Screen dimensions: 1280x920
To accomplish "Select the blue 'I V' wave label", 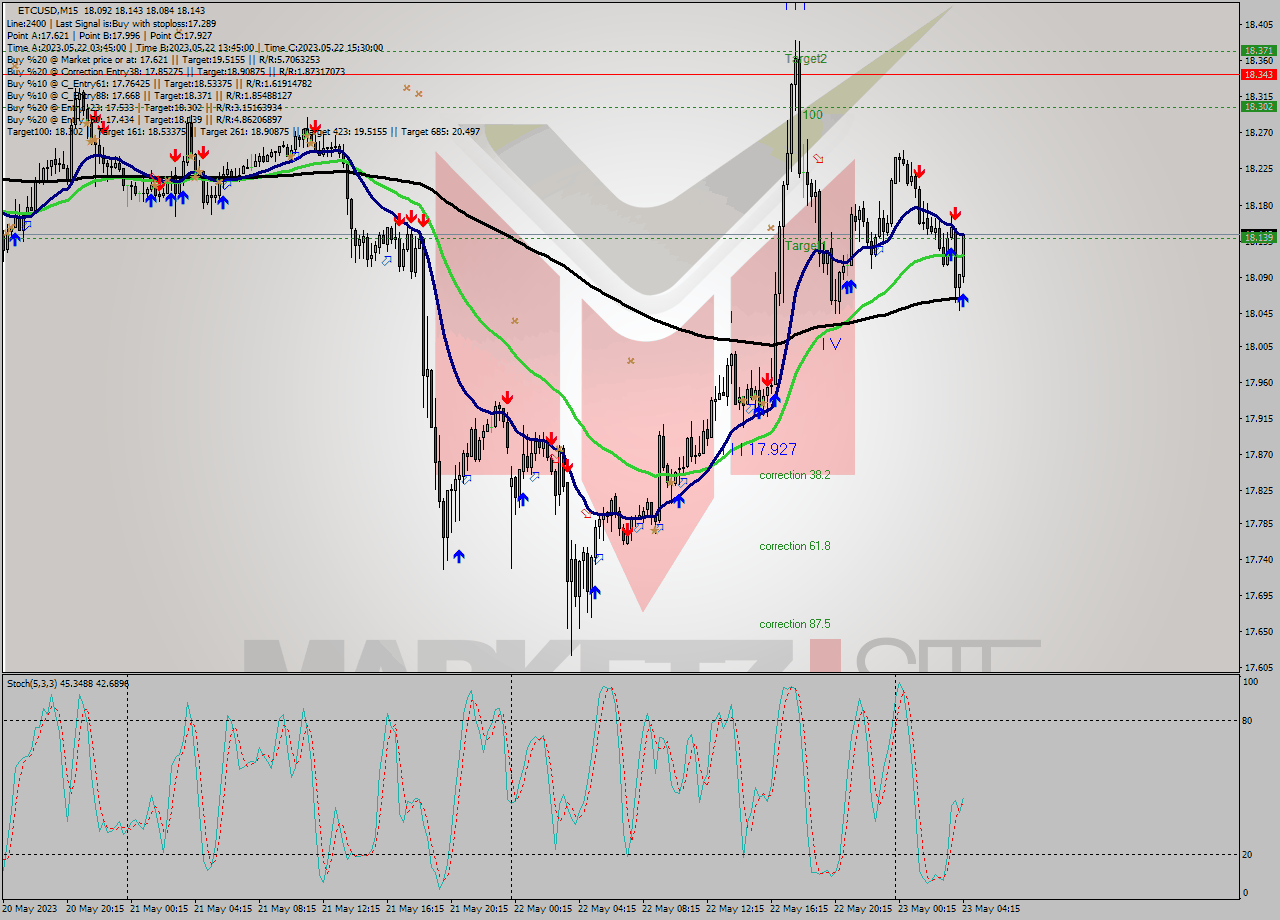I will 831,343.
